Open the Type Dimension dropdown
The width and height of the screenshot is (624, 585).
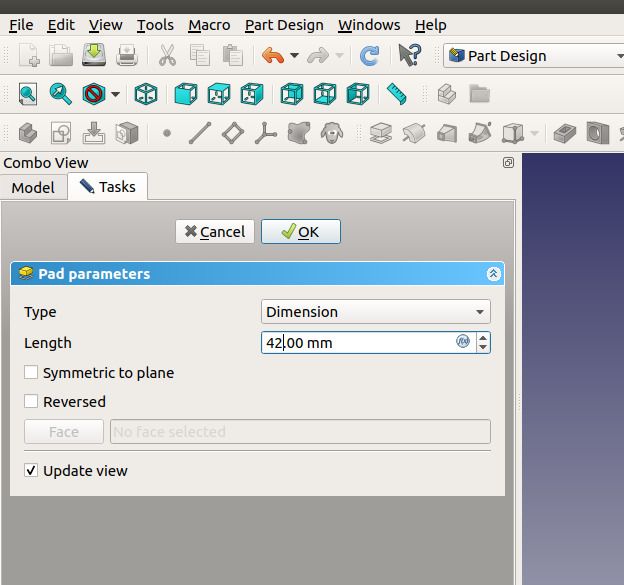pos(376,312)
